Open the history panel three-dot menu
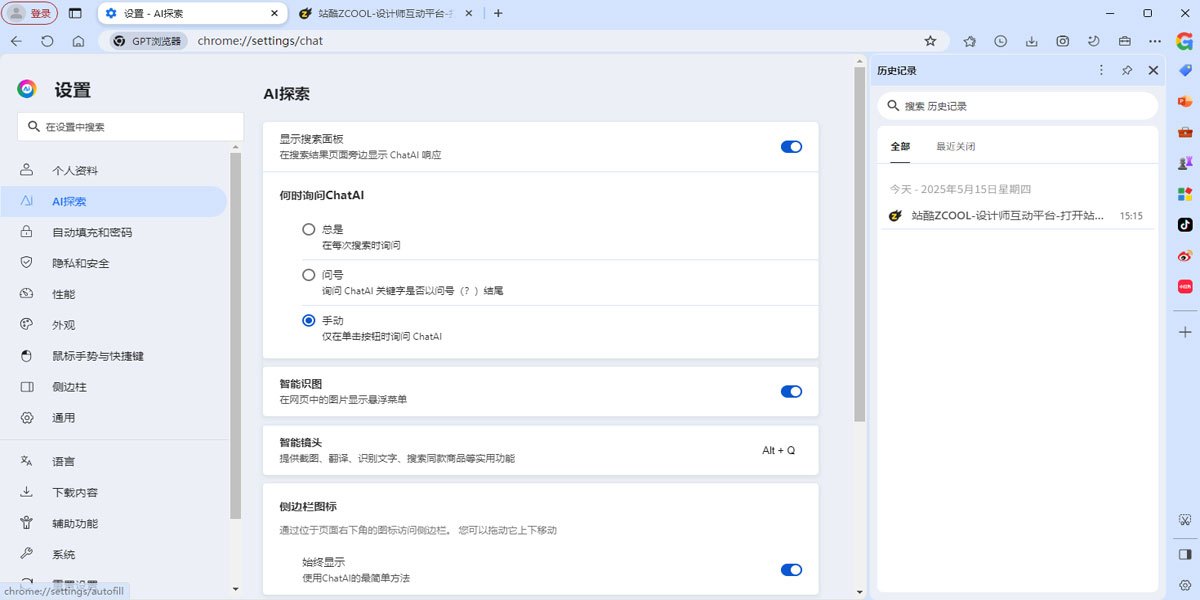This screenshot has height=600, width=1200. point(1101,70)
